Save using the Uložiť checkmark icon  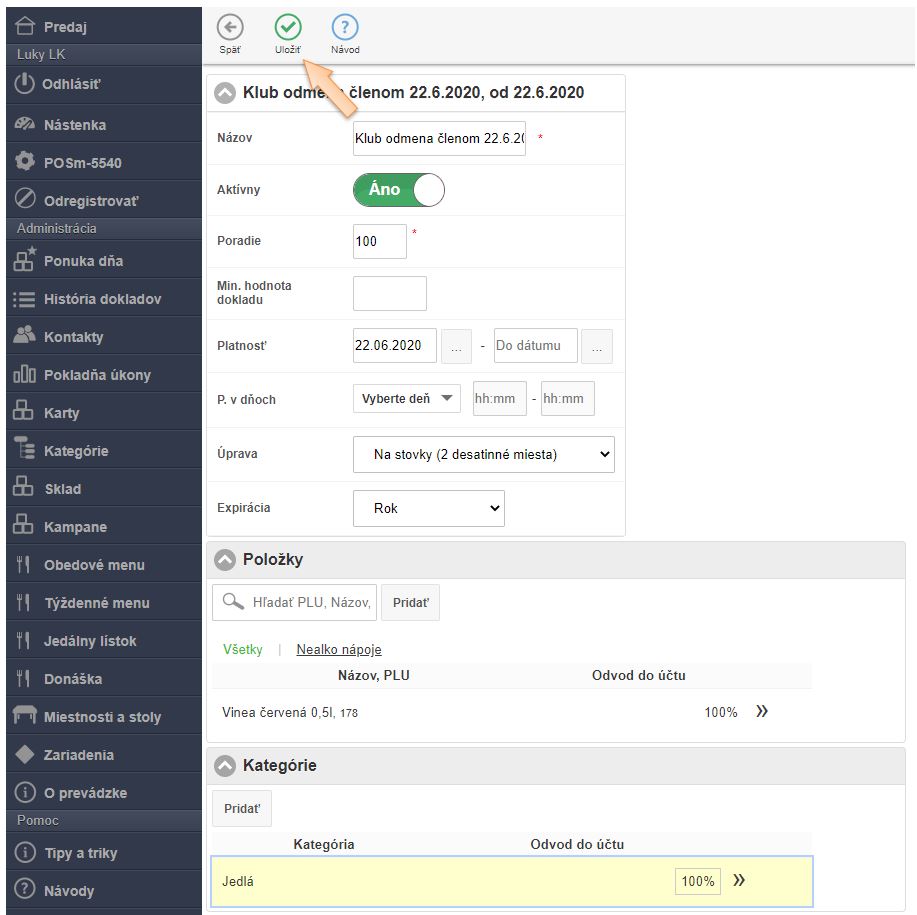coord(288,28)
